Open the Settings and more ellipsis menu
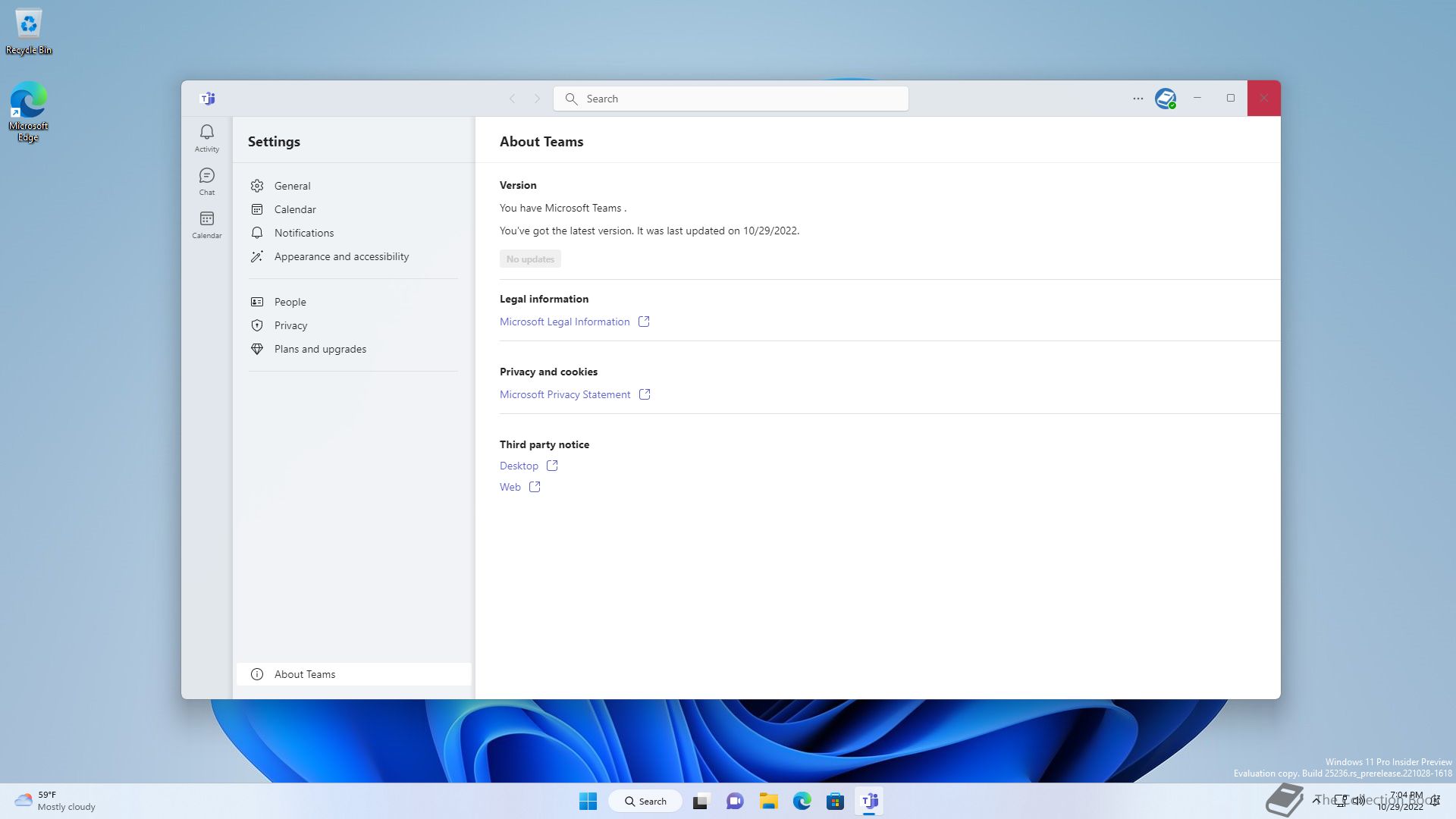Image resolution: width=1456 pixels, height=819 pixels. click(x=1137, y=99)
